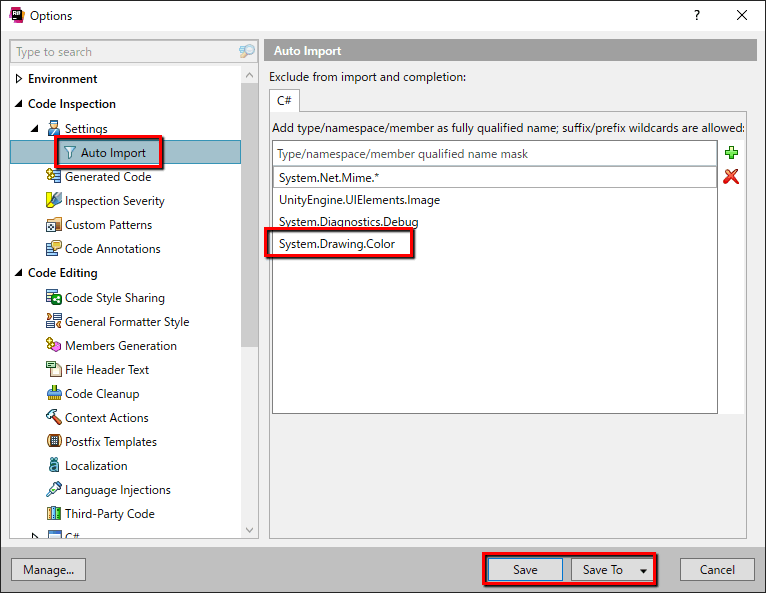Click the Localization icon
Image resolution: width=766 pixels, height=593 pixels.
pyautogui.click(x=53, y=465)
